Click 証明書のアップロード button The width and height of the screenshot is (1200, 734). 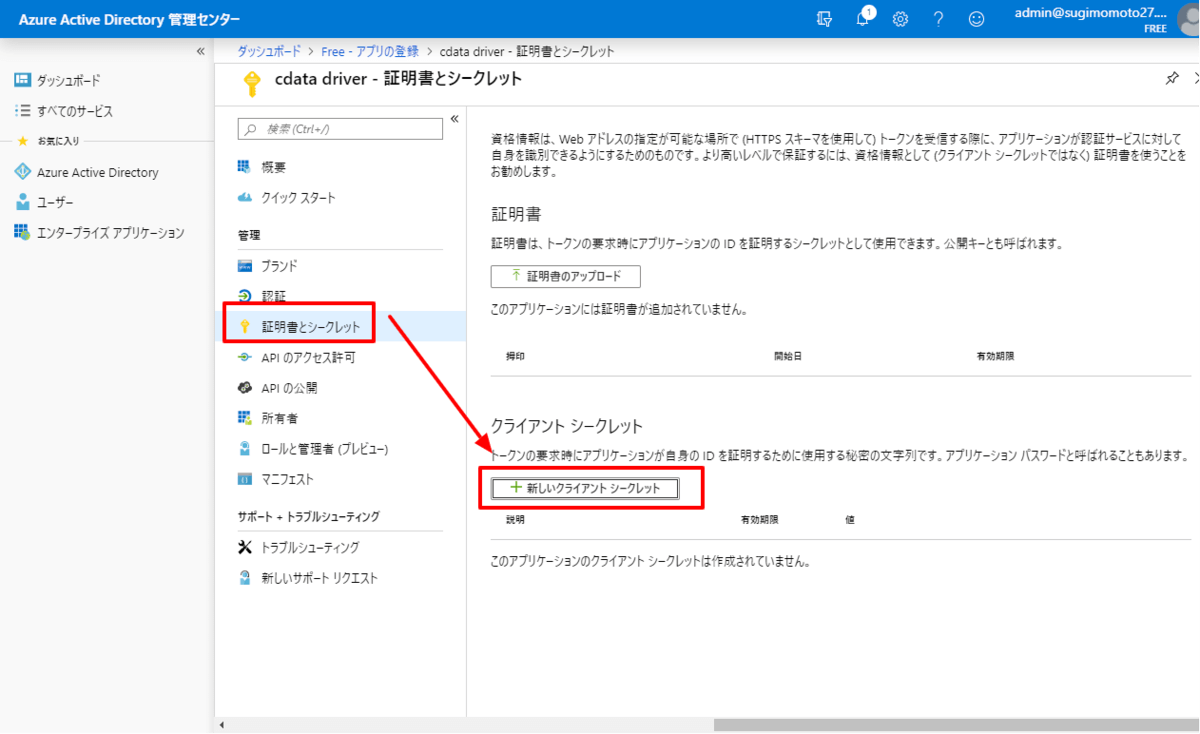(565, 276)
